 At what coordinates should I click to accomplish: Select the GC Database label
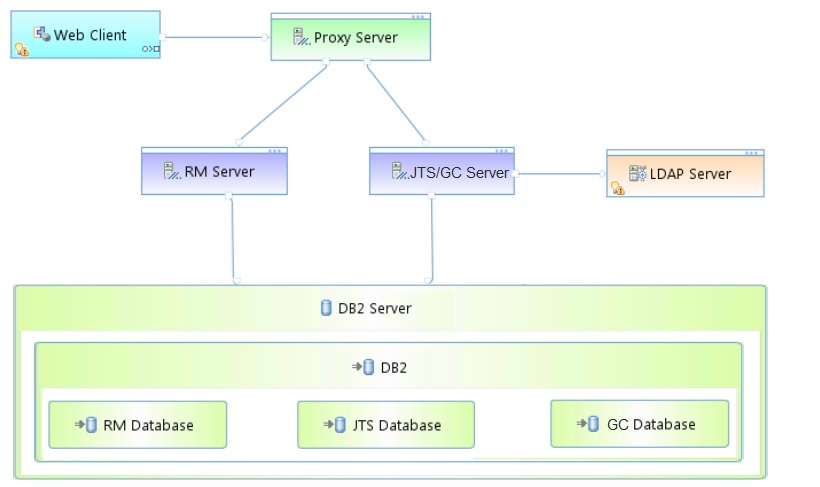(651, 425)
